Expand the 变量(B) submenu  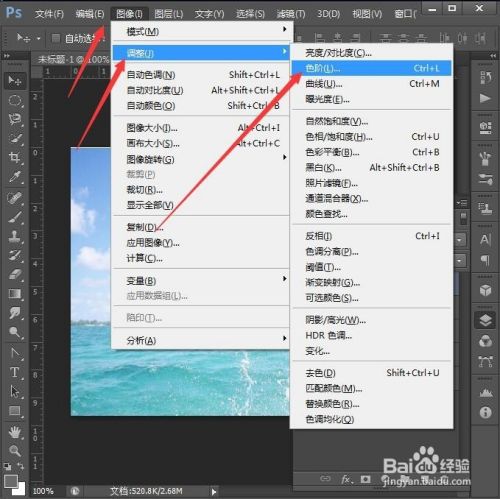coord(201,280)
